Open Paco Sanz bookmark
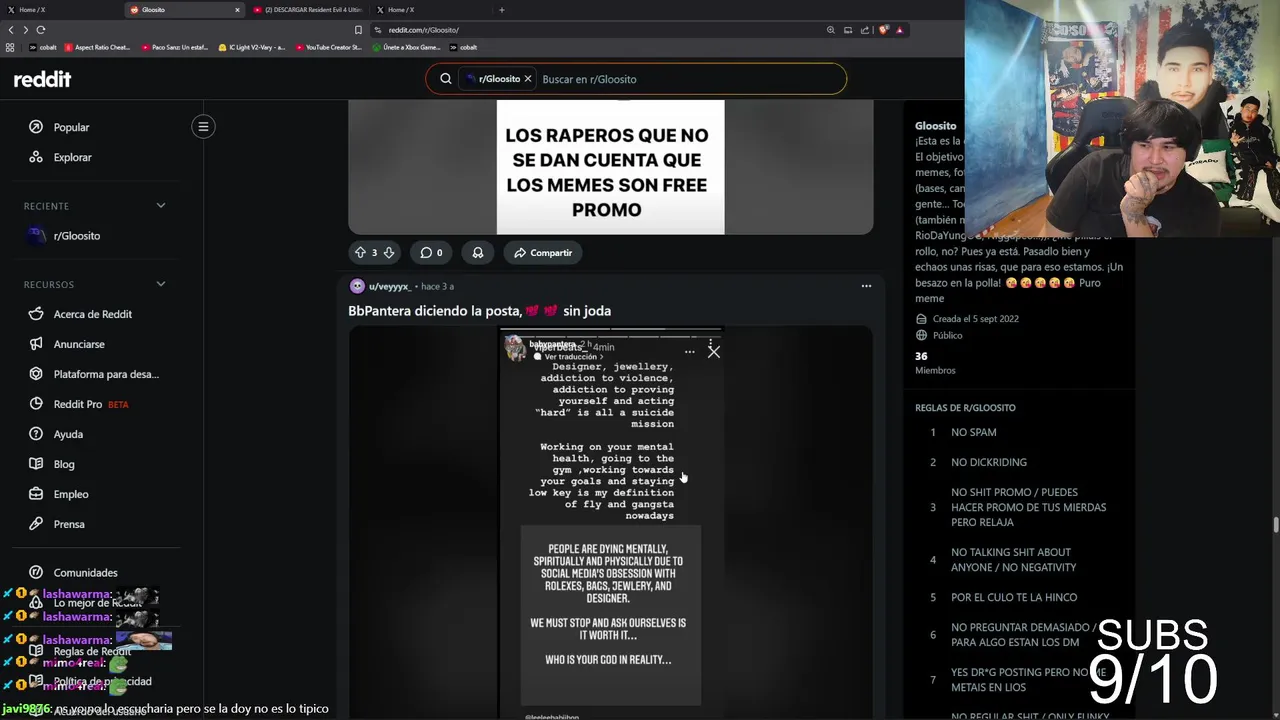Image resolution: width=1280 pixels, height=720 pixels. point(174,47)
